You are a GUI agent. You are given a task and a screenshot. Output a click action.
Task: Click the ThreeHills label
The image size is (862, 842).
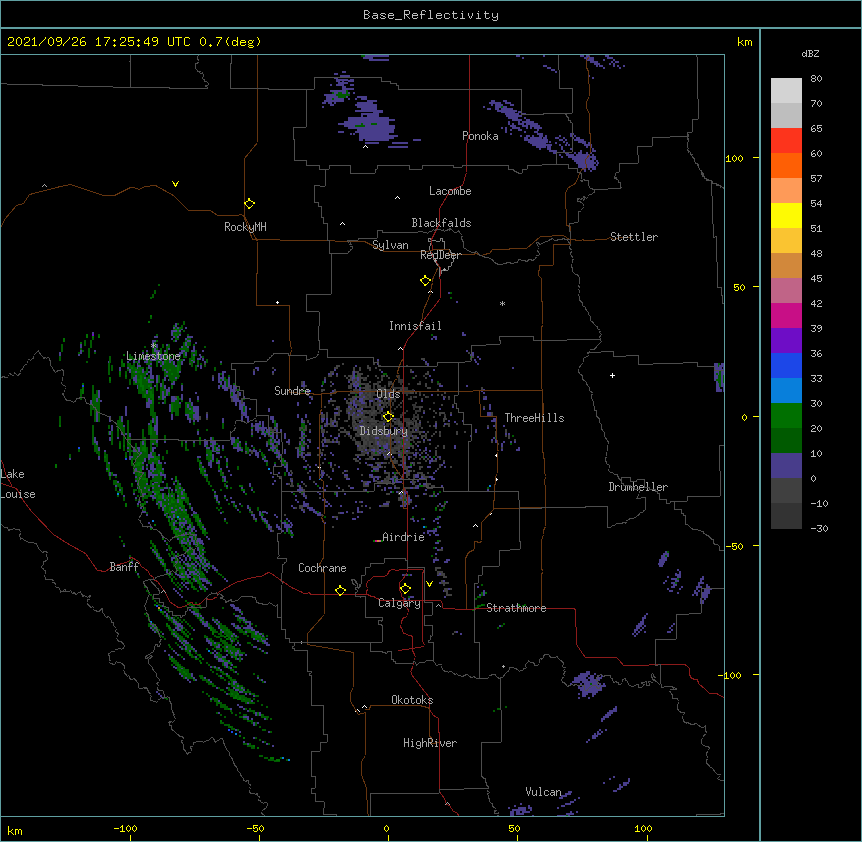tap(534, 418)
